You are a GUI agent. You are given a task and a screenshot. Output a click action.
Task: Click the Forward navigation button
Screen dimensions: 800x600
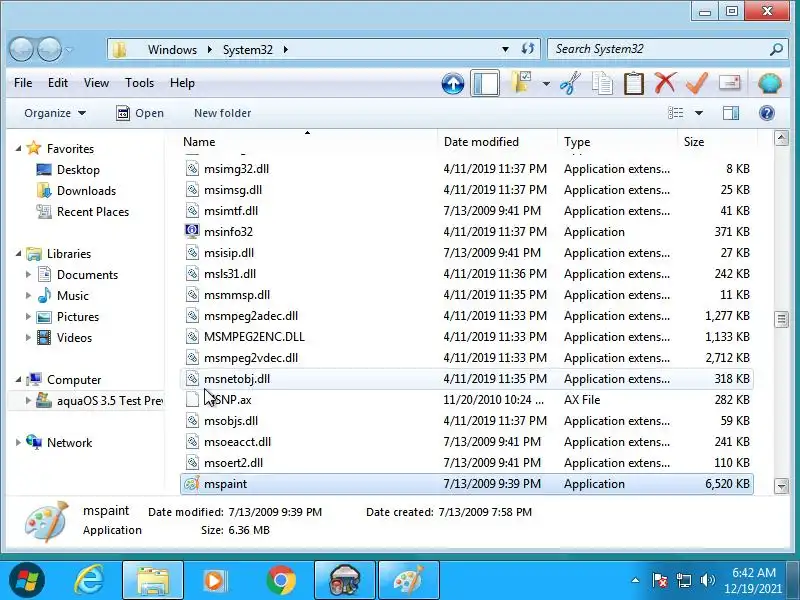click(x=49, y=49)
